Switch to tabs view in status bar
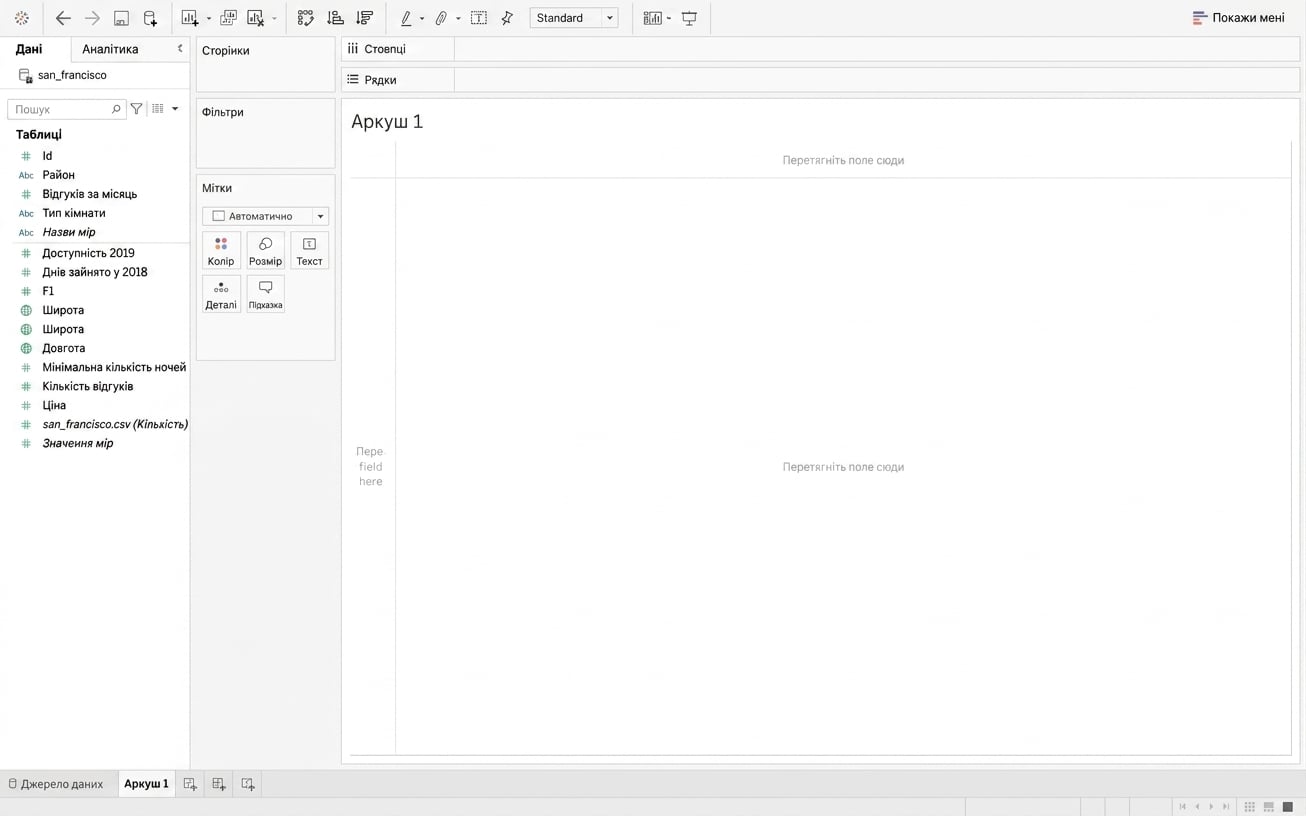The height and width of the screenshot is (816, 1306). pos(1288,806)
